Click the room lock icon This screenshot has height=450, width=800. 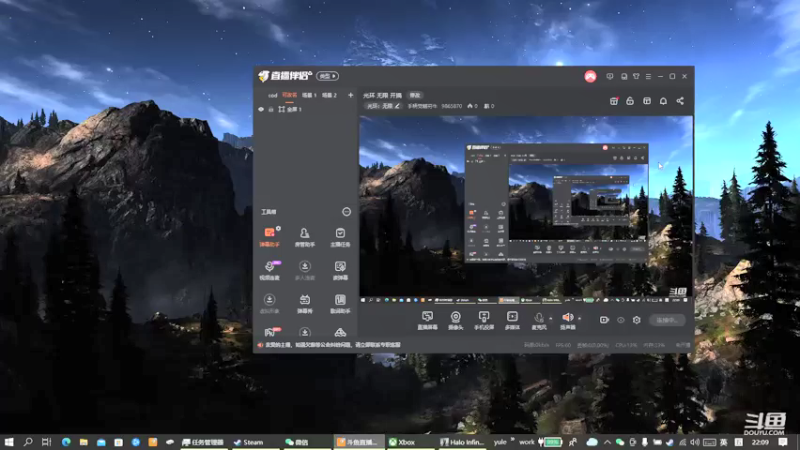tap(630, 101)
